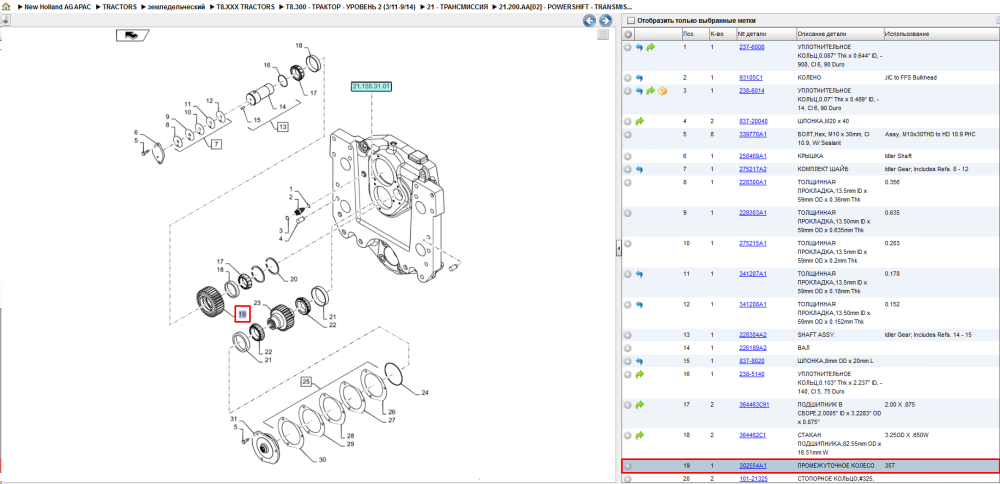
Task: Click the blue arrow icon on row 93105C1
Action: coord(640,78)
